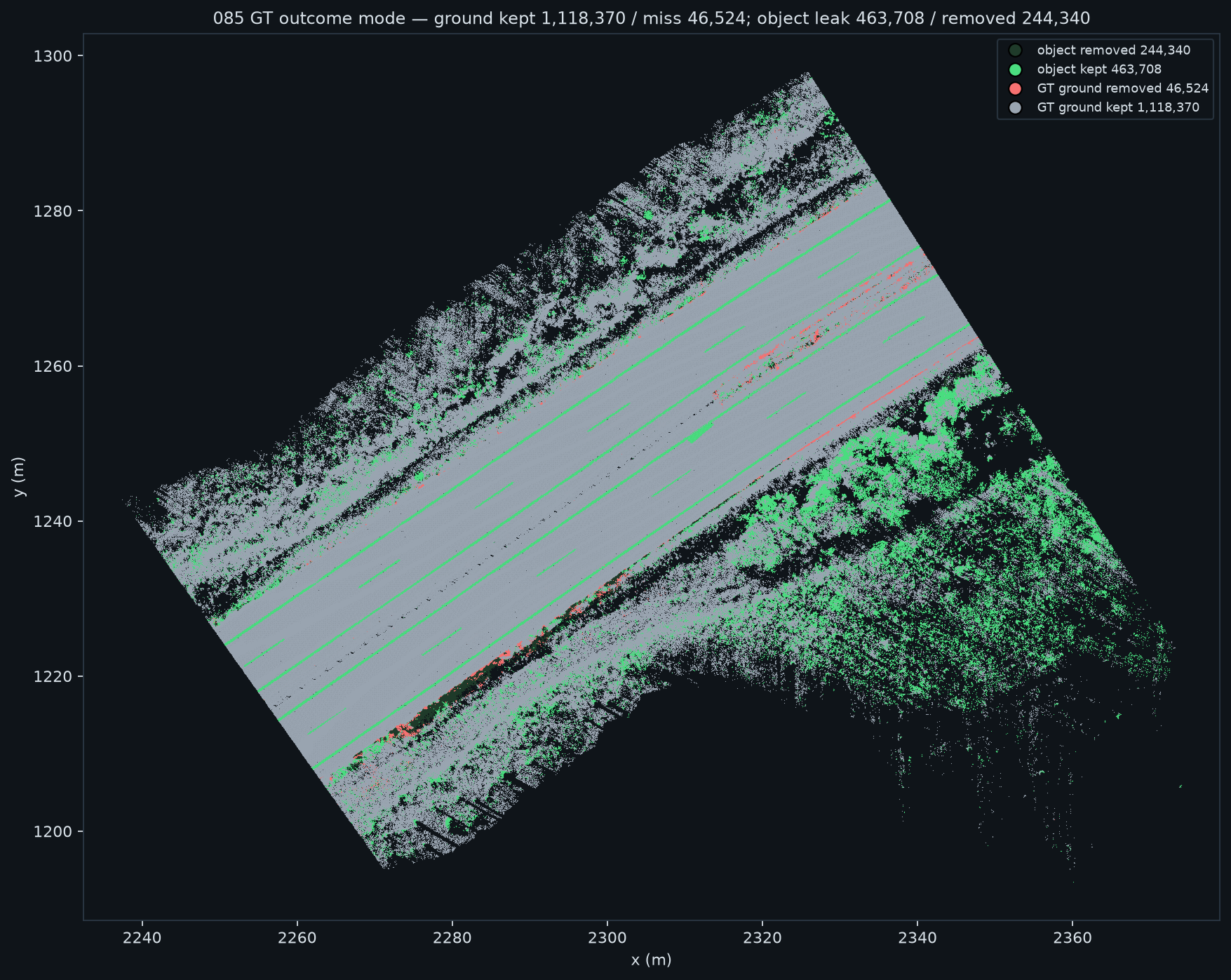
Task: Click the 'y (m)' axis label
Action: tap(19, 477)
